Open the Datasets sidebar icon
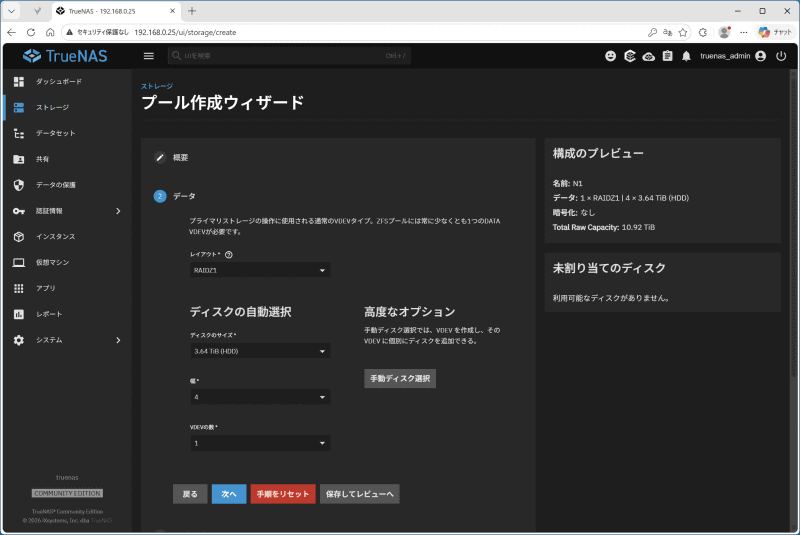This screenshot has width=800, height=535. click(x=19, y=133)
